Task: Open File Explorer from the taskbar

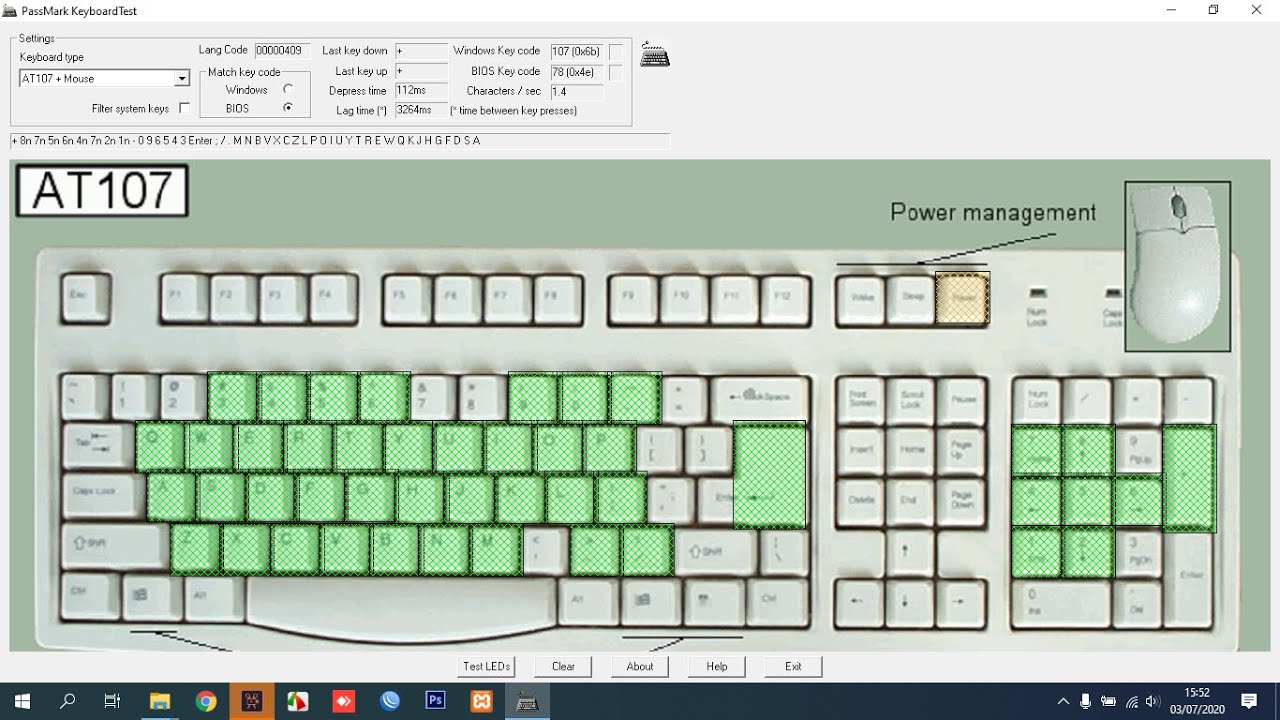Action: coord(159,701)
